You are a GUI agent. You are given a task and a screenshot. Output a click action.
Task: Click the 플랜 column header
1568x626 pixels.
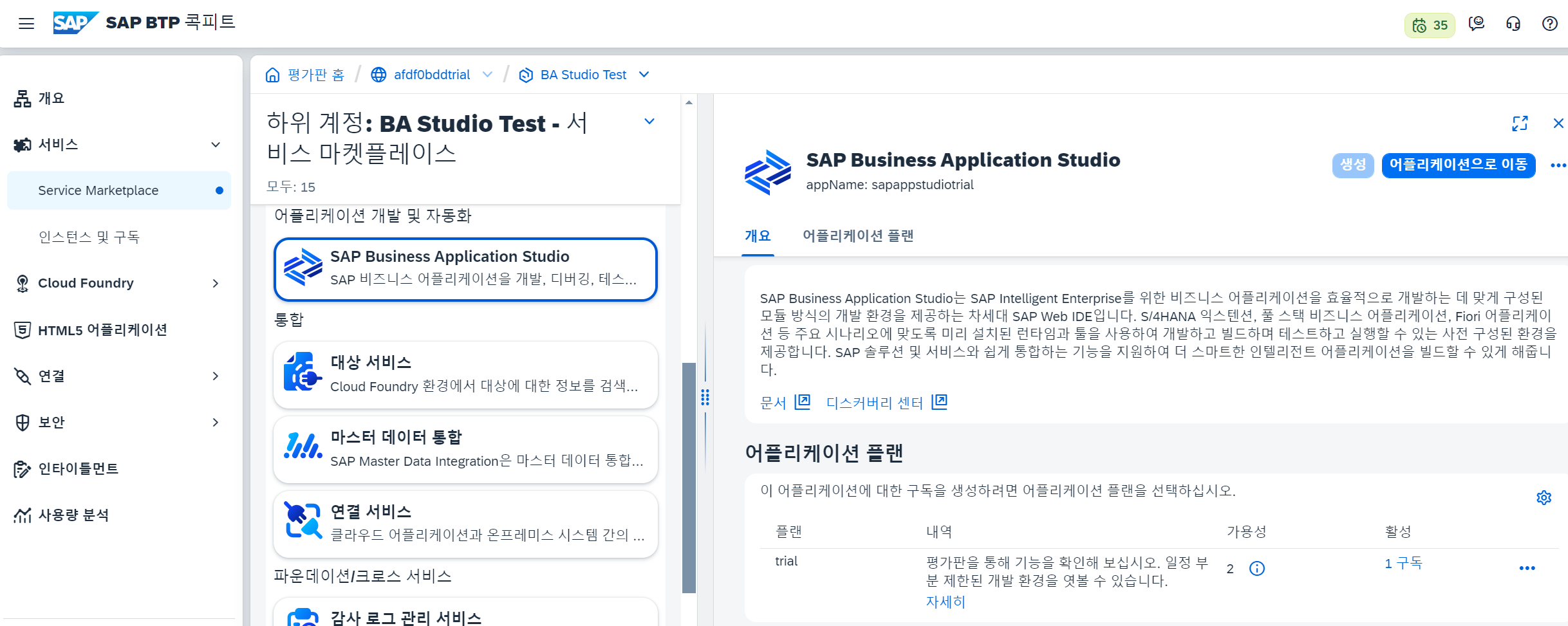(789, 531)
